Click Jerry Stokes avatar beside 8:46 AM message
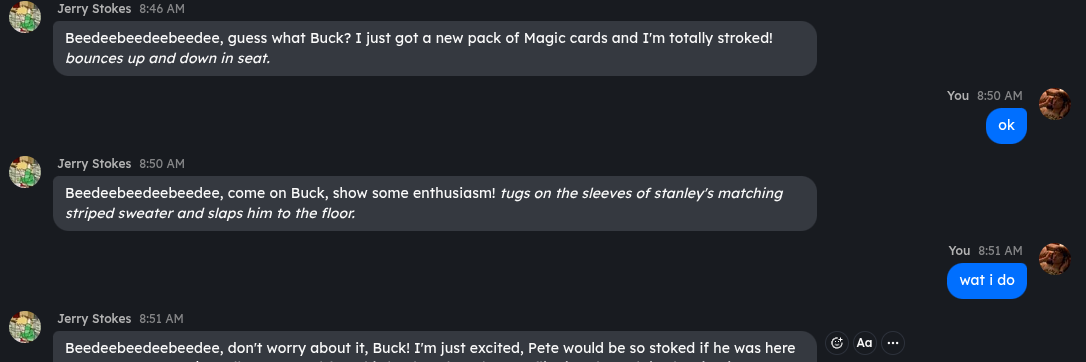 click(x=25, y=17)
